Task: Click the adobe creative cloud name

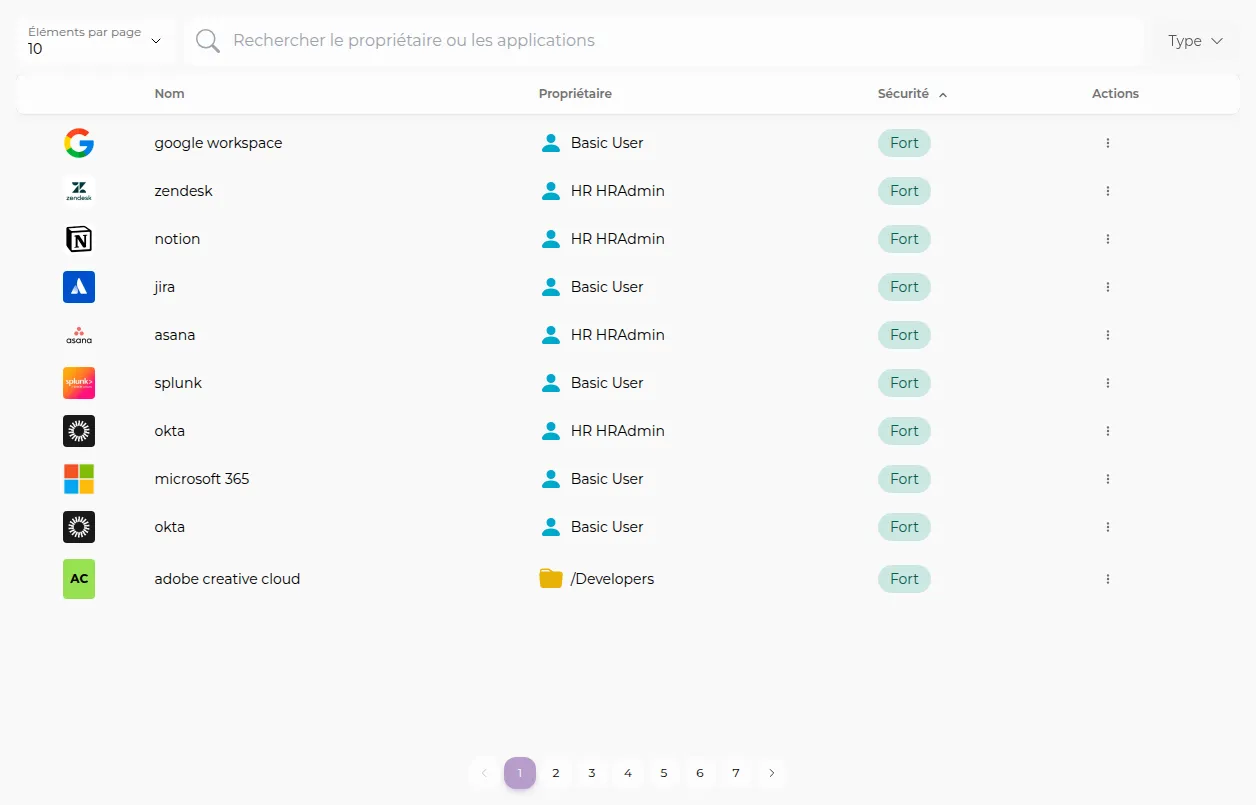Action: click(227, 579)
